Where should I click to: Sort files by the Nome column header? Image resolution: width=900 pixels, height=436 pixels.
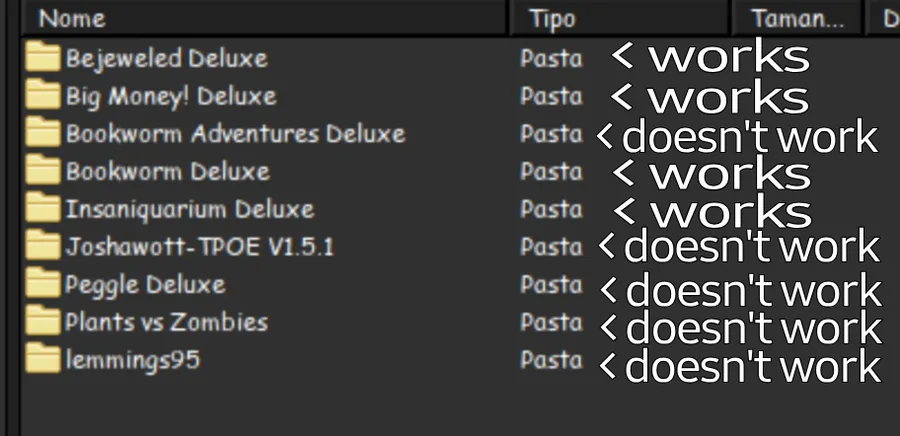pos(72,18)
